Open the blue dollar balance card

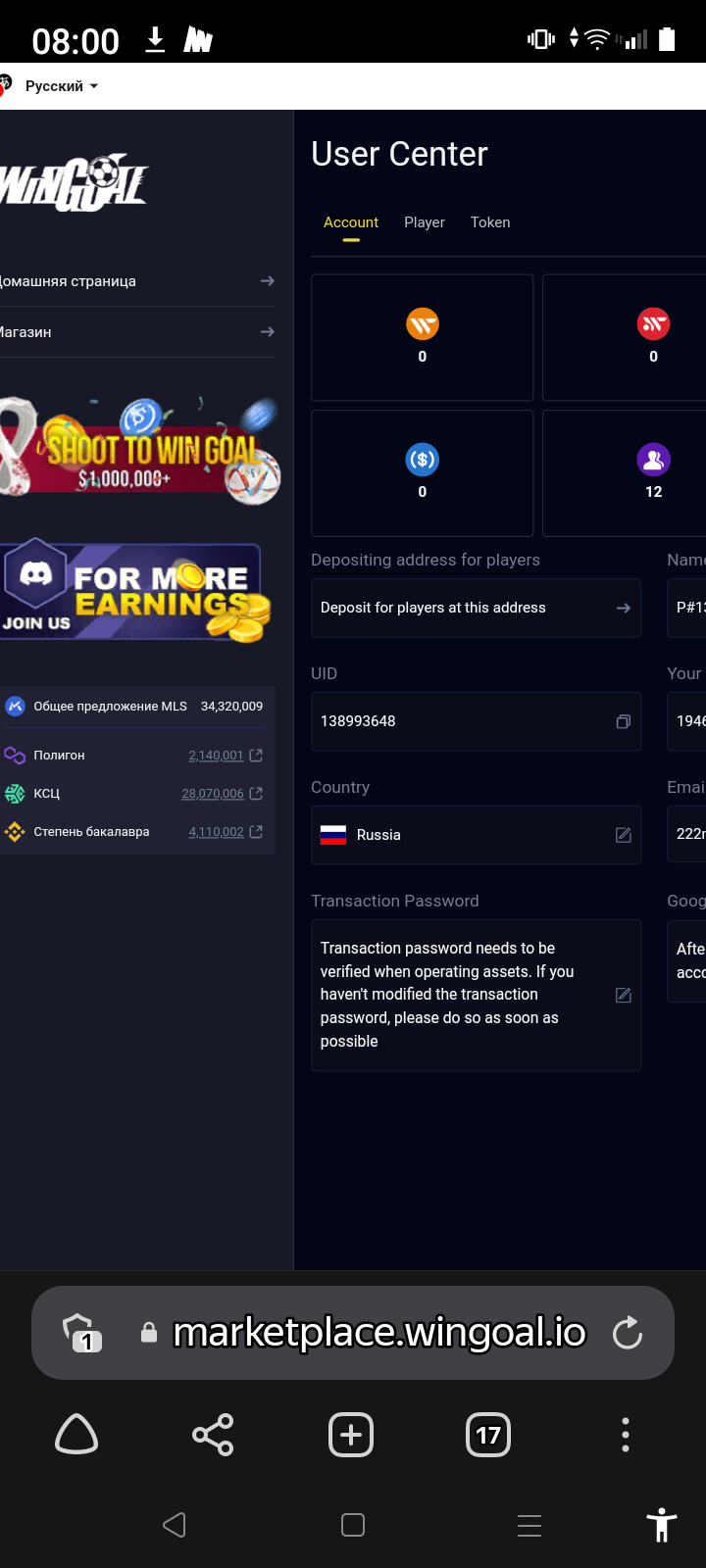pos(423,473)
